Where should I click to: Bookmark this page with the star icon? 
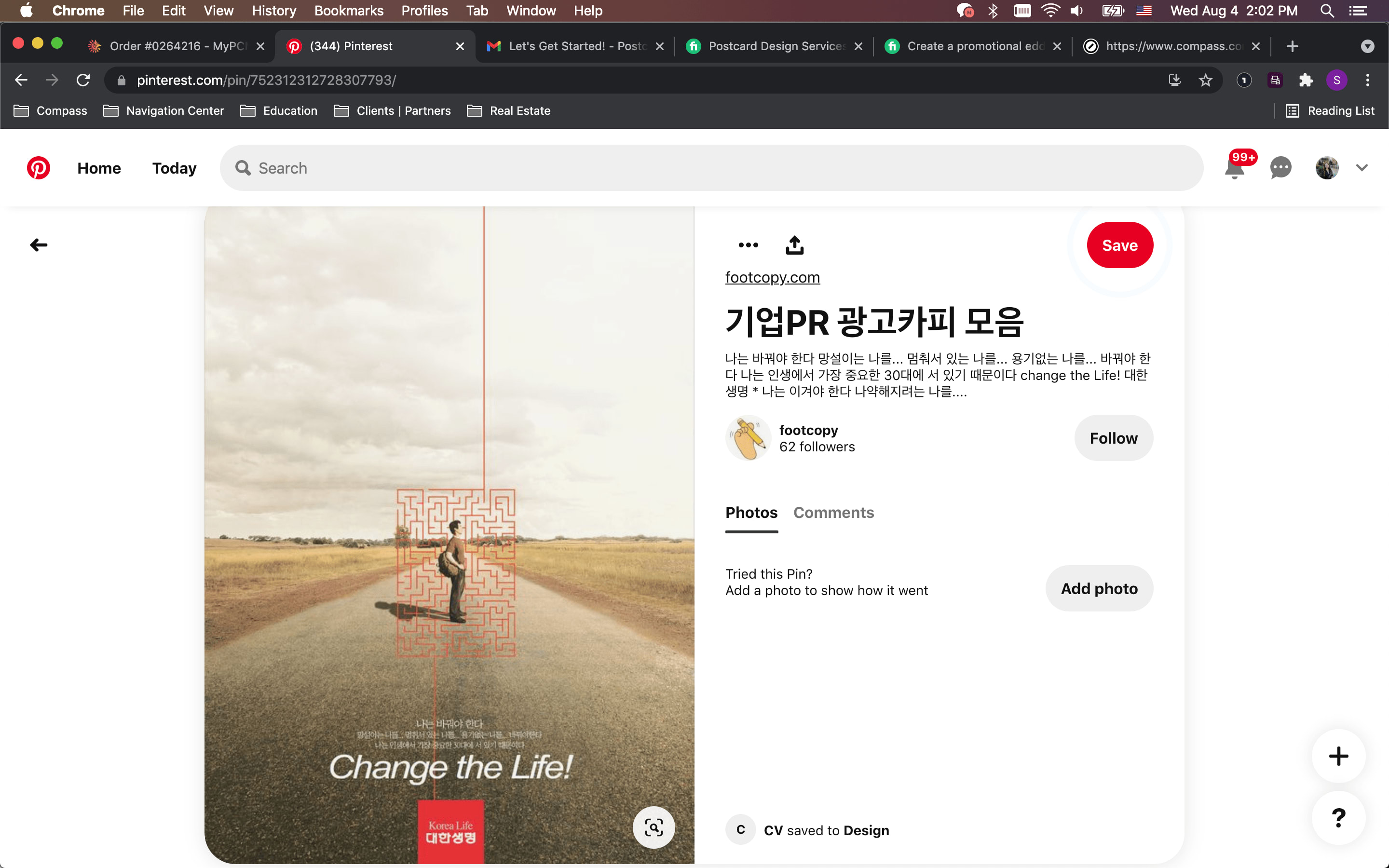point(1205,80)
